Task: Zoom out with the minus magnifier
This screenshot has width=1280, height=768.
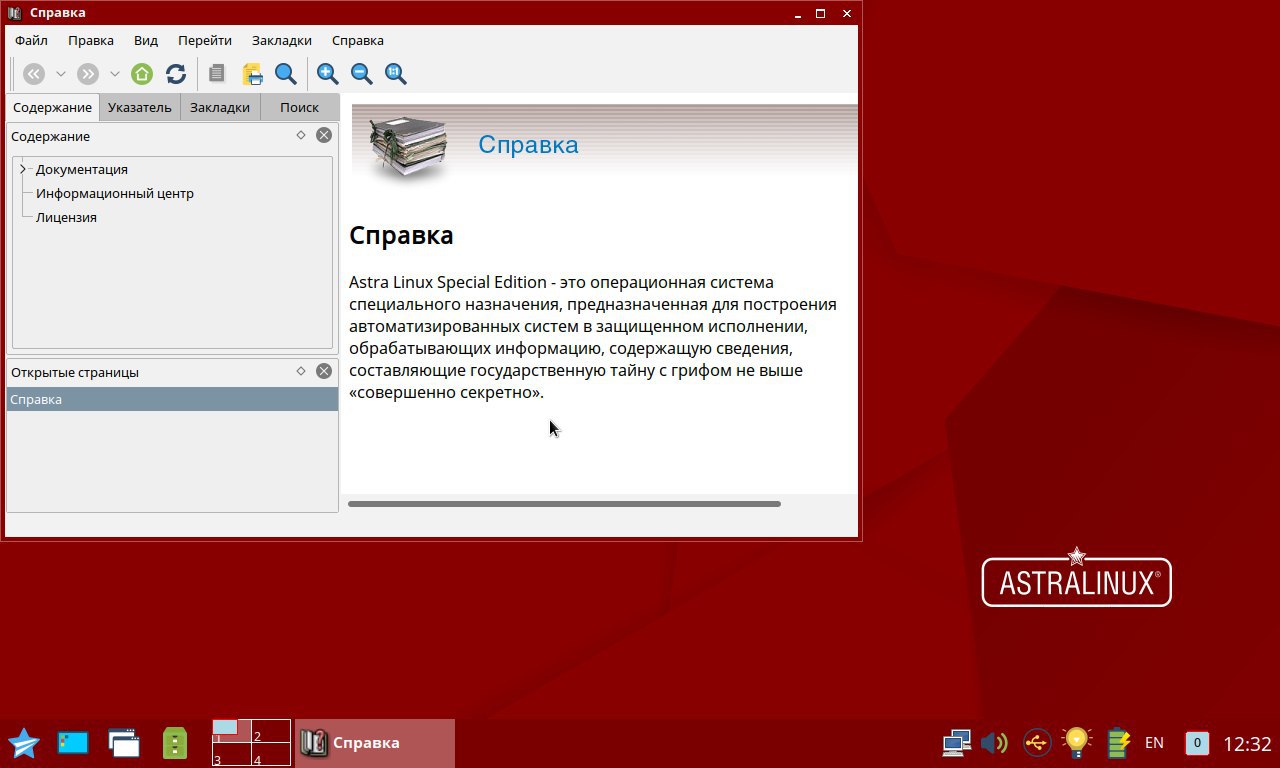Action: [x=361, y=73]
